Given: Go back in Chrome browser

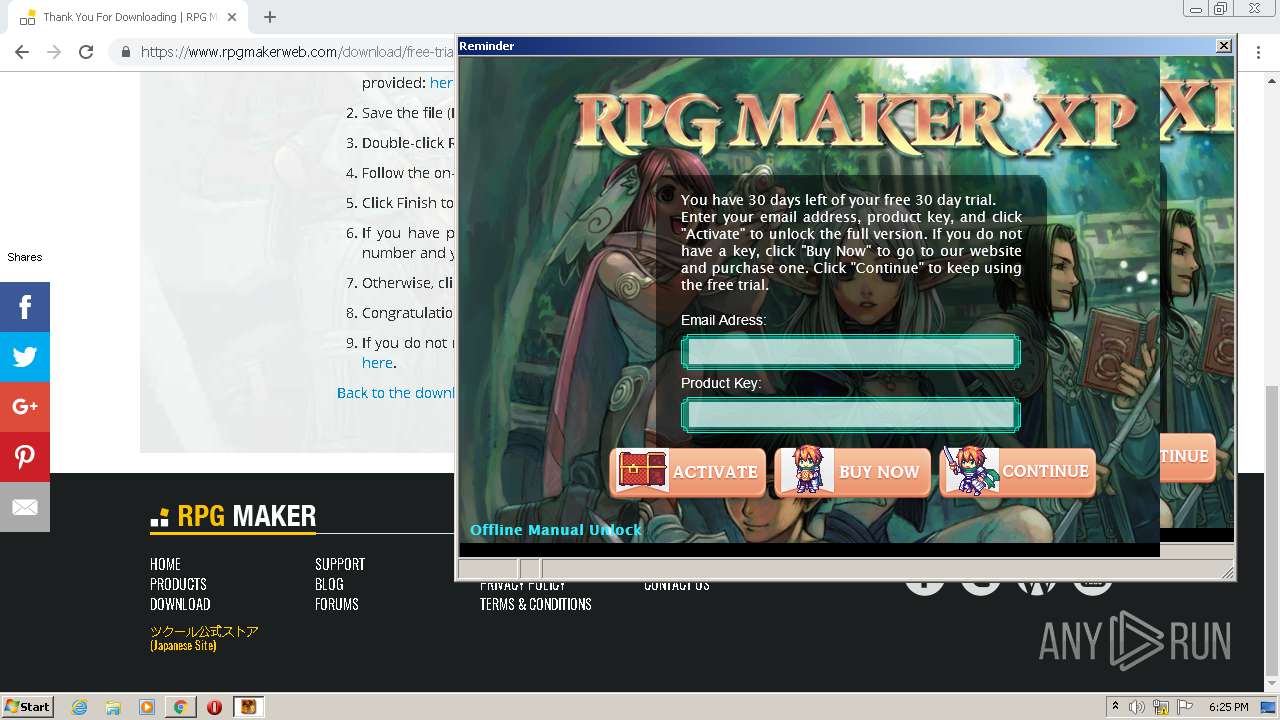Looking at the screenshot, I should click(22, 52).
